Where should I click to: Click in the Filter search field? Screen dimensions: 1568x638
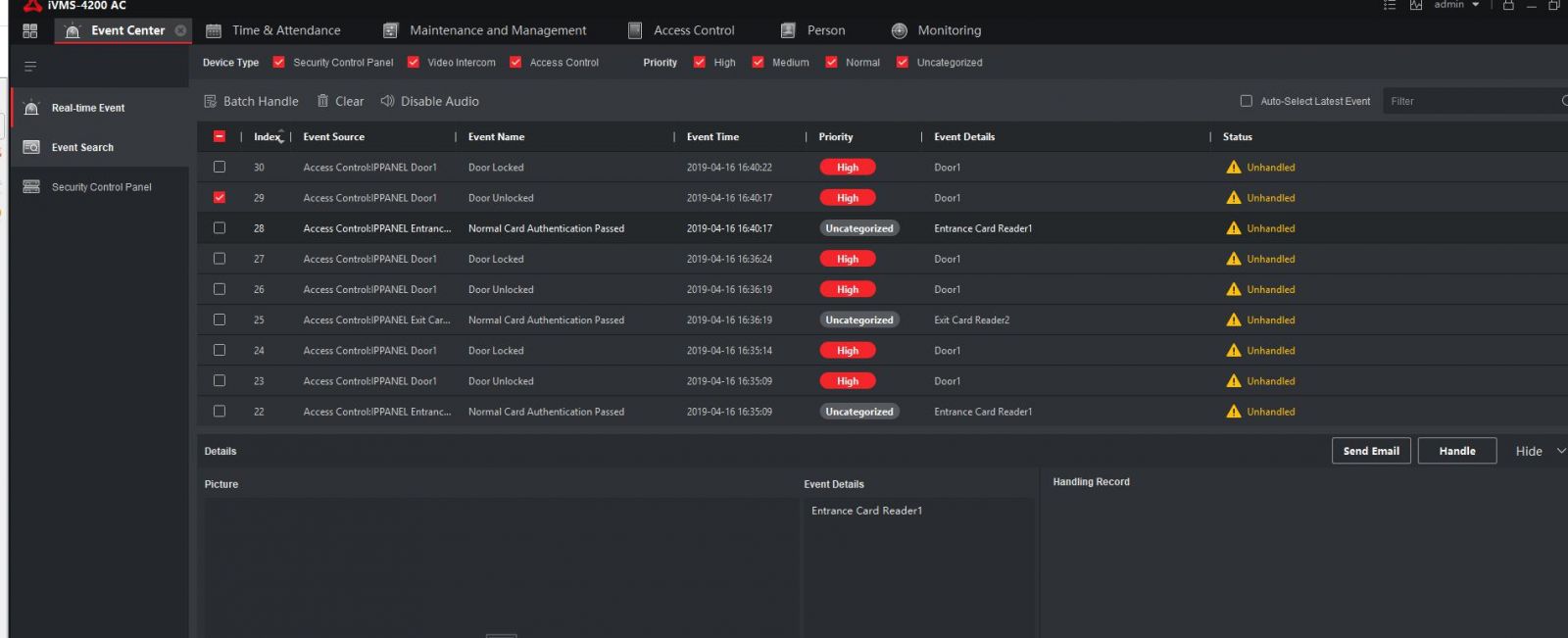(x=1468, y=101)
